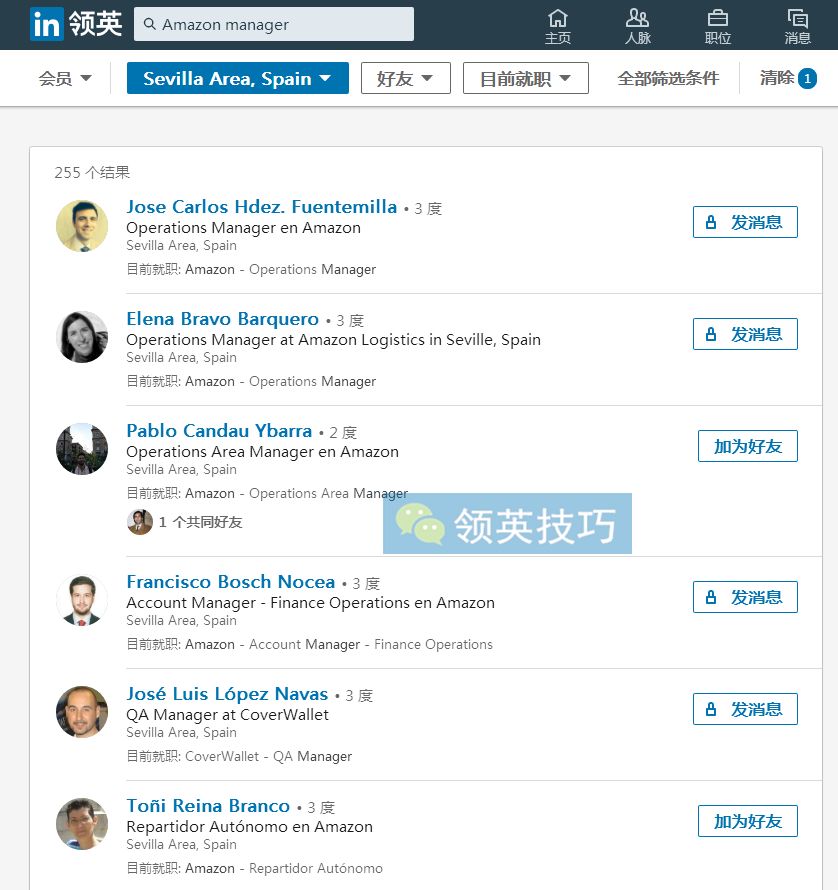Add Pablo Candau Ybarra as connection
Image resolution: width=838 pixels, height=890 pixels.
(x=747, y=446)
